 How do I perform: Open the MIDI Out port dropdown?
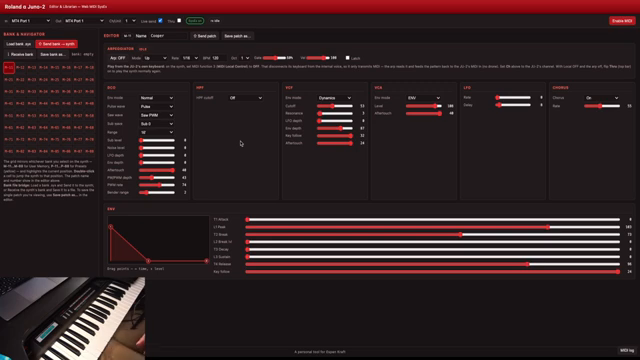(x=84, y=21)
